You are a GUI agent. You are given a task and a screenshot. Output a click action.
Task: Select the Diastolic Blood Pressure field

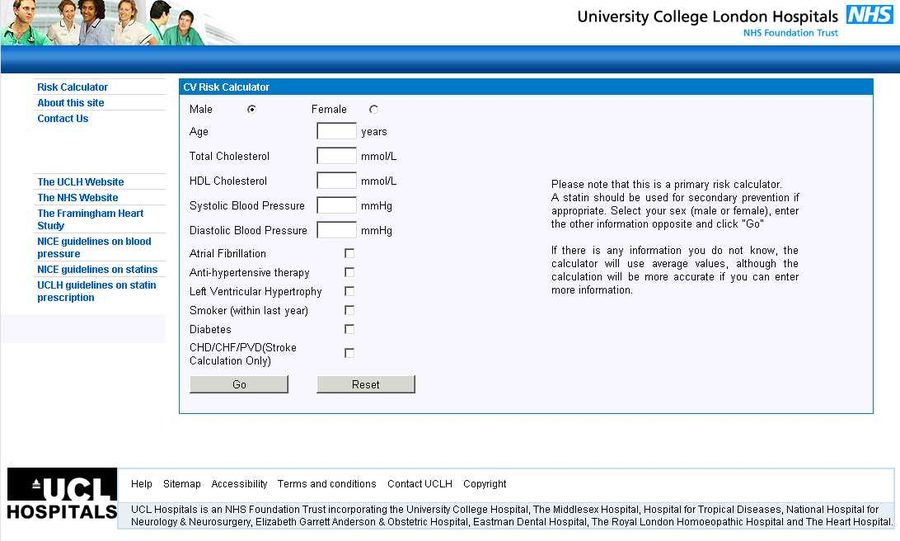tap(336, 229)
